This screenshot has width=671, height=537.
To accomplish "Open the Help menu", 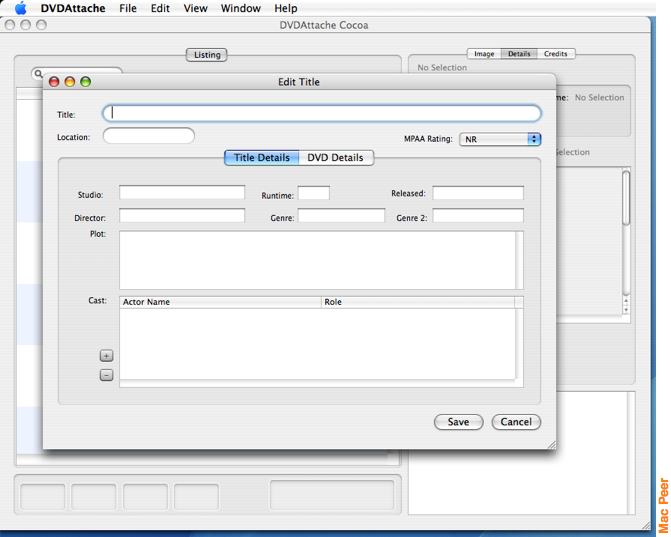I will [285, 8].
